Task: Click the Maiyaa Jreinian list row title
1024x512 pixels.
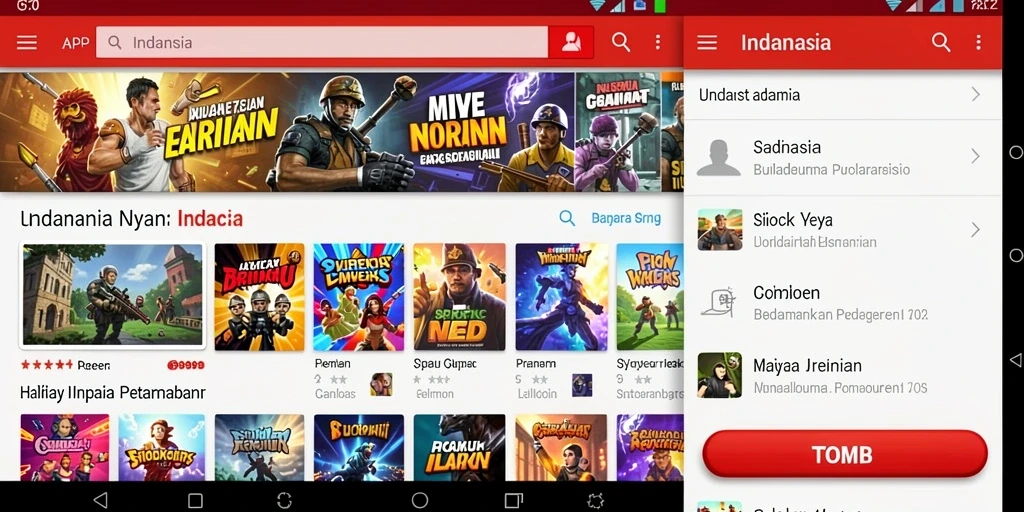Action: [807, 366]
